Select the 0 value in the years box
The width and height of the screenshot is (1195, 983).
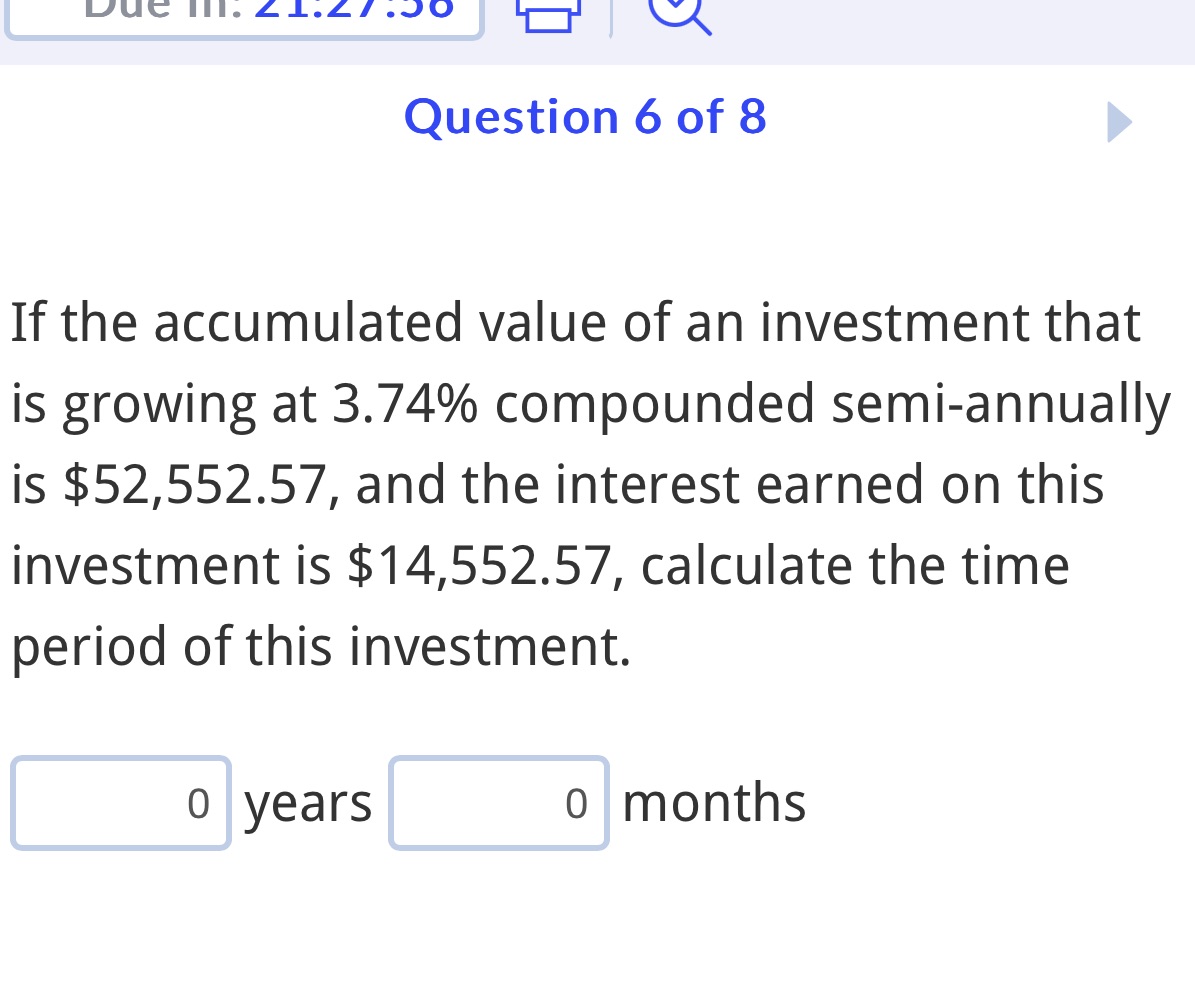(x=198, y=803)
